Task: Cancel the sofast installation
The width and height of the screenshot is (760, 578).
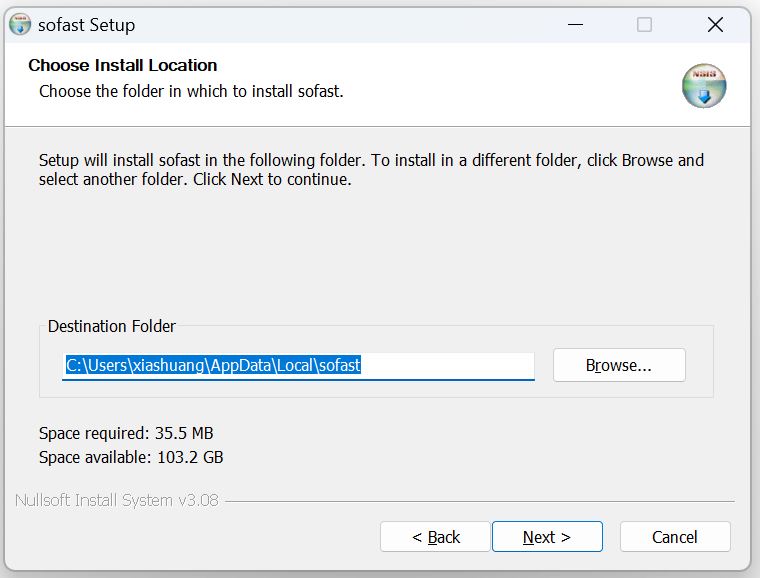Action: pos(675,537)
